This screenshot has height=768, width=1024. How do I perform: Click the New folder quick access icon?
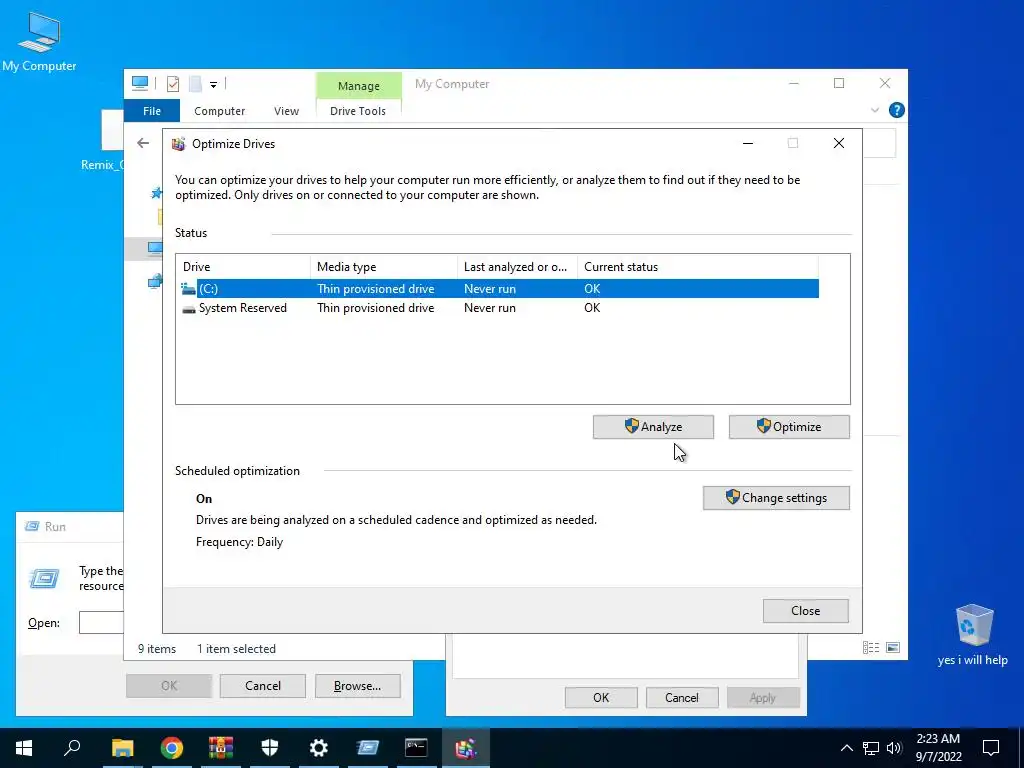point(195,84)
